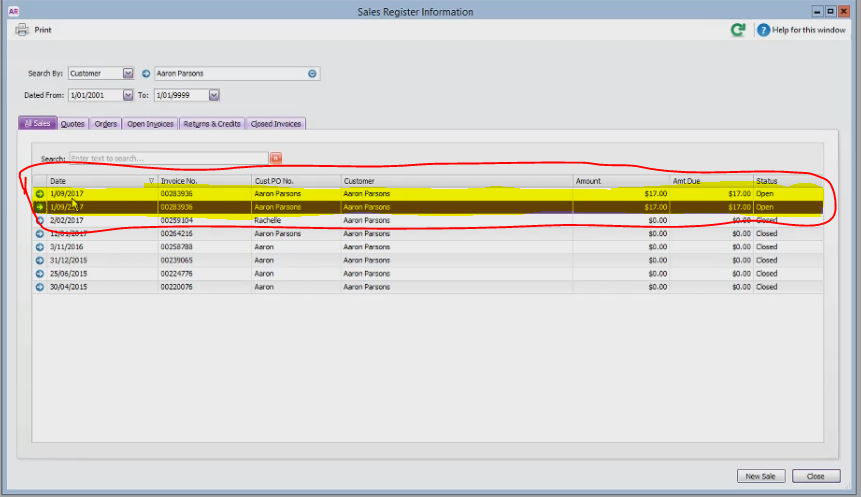Open the Dated From date picker dropdown
The height and width of the screenshot is (497, 861).
click(x=128, y=95)
